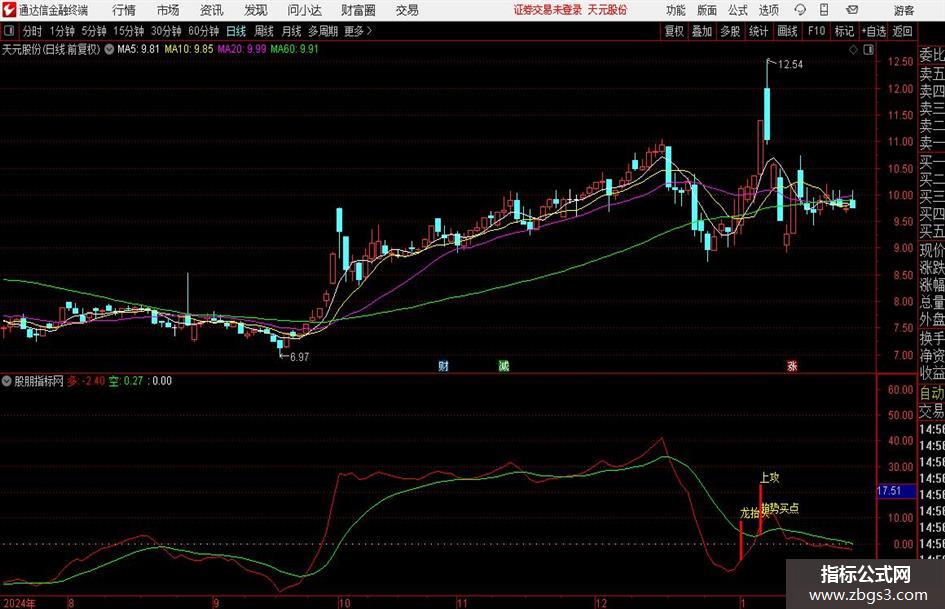Screen dimensions: 945x609
Task: Click the diamond icon above price axis
Action: pos(853,50)
